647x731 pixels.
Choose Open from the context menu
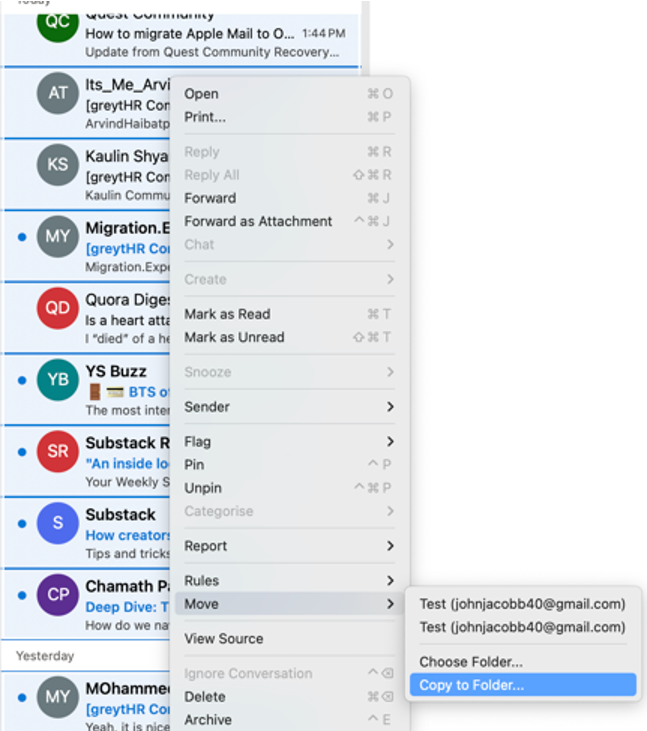click(x=289, y=94)
